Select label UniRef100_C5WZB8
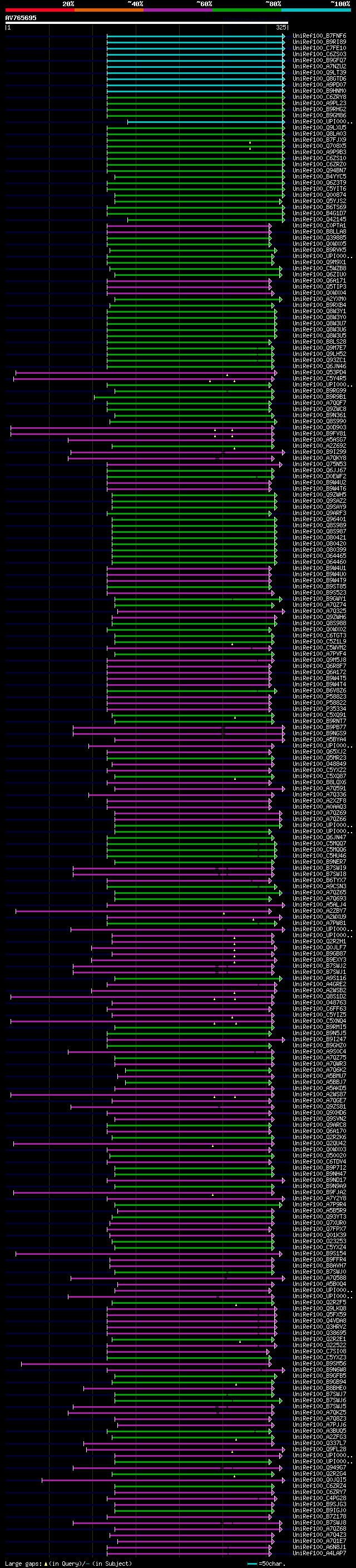 click(319, 268)
